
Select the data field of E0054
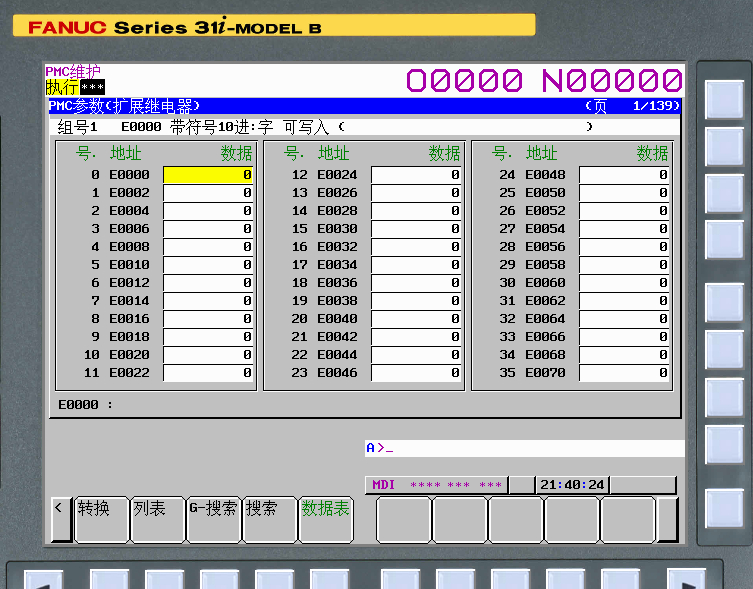pos(624,229)
